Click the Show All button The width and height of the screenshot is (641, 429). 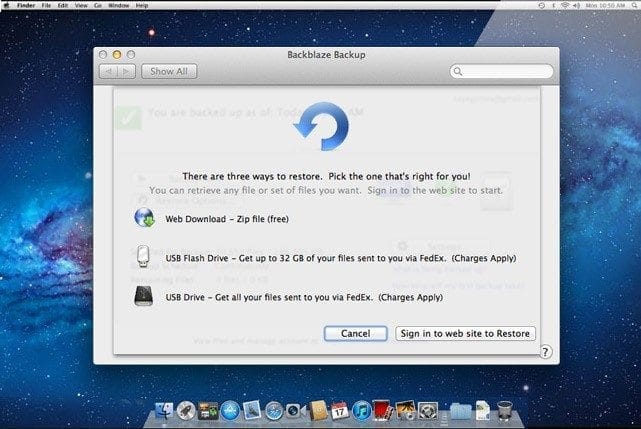169,71
